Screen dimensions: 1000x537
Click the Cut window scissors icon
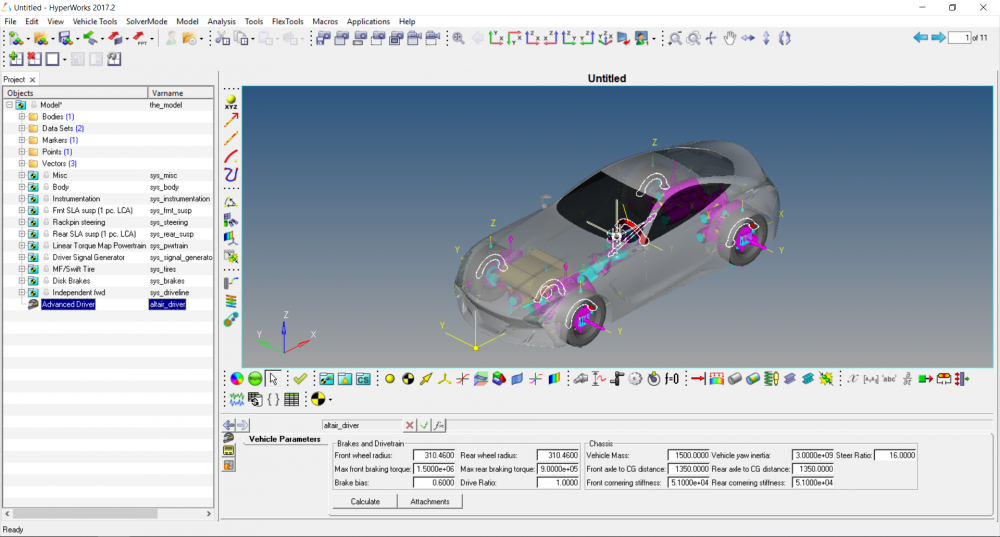click(x=222, y=38)
